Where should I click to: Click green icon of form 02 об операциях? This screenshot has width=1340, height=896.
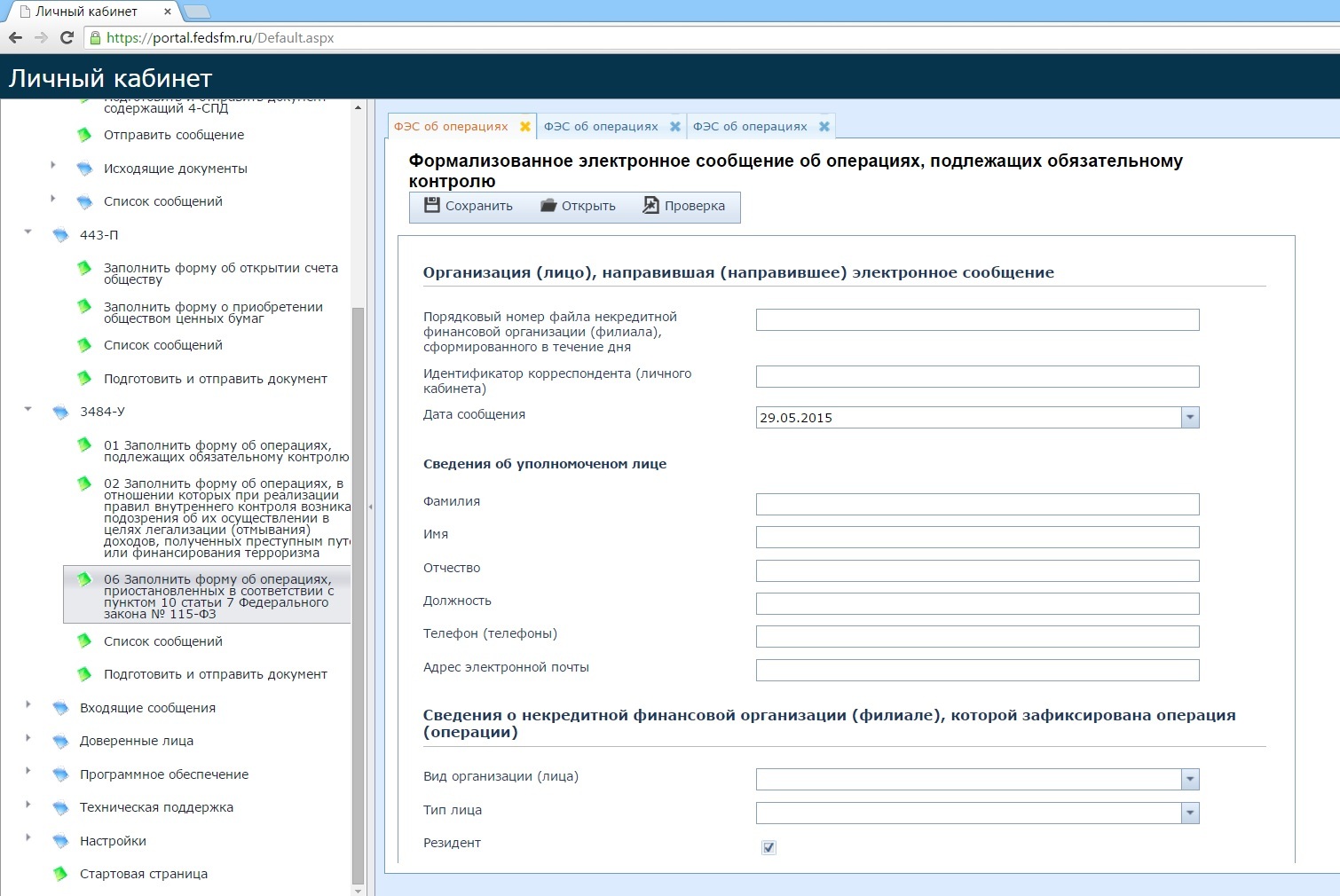point(84,483)
